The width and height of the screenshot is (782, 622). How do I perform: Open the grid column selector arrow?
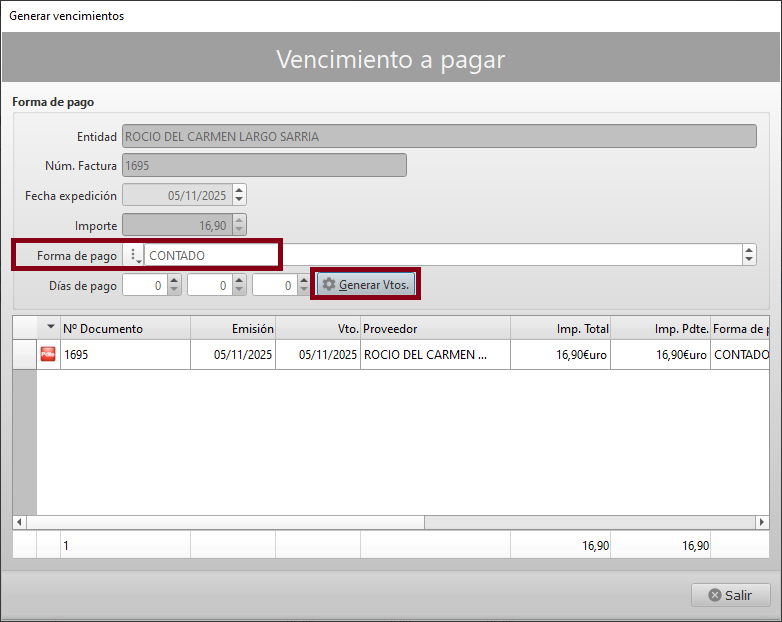(50, 328)
